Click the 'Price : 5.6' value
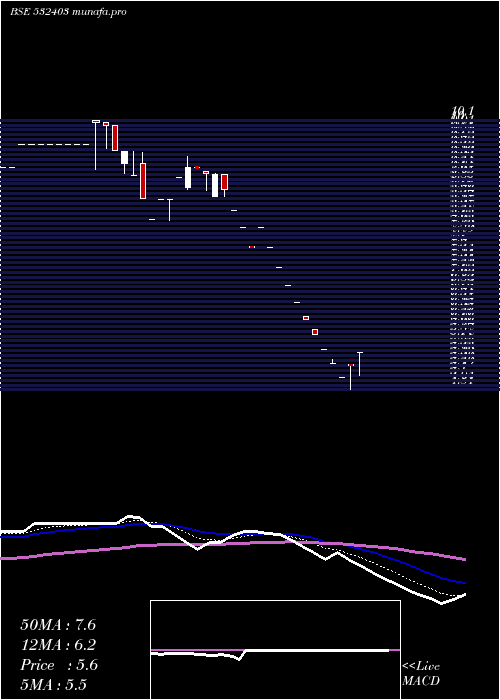Image resolution: width=500 pixels, height=700 pixels. coord(59,665)
